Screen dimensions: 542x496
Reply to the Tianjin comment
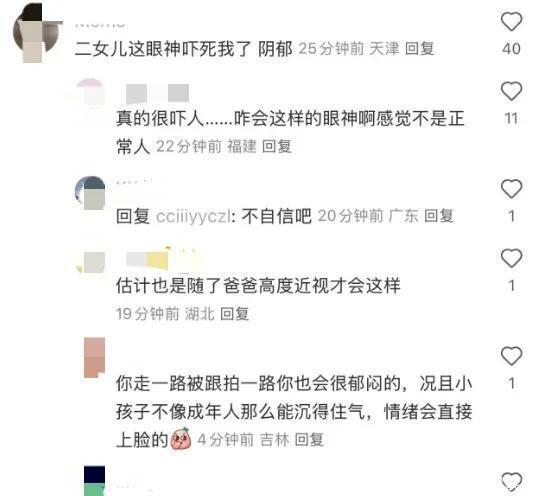419,48
